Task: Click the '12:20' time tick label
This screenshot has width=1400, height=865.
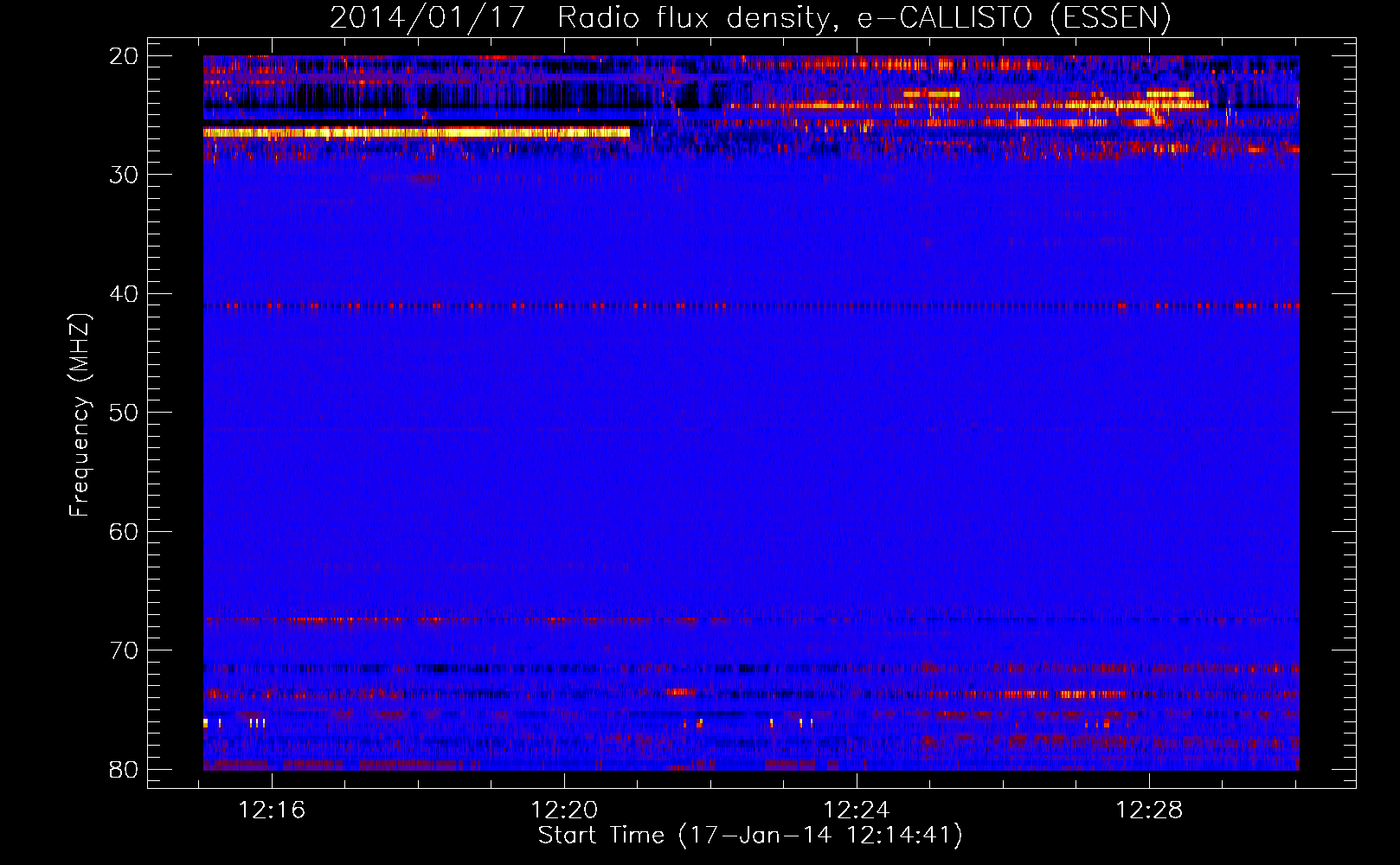Action: click(564, 811)
